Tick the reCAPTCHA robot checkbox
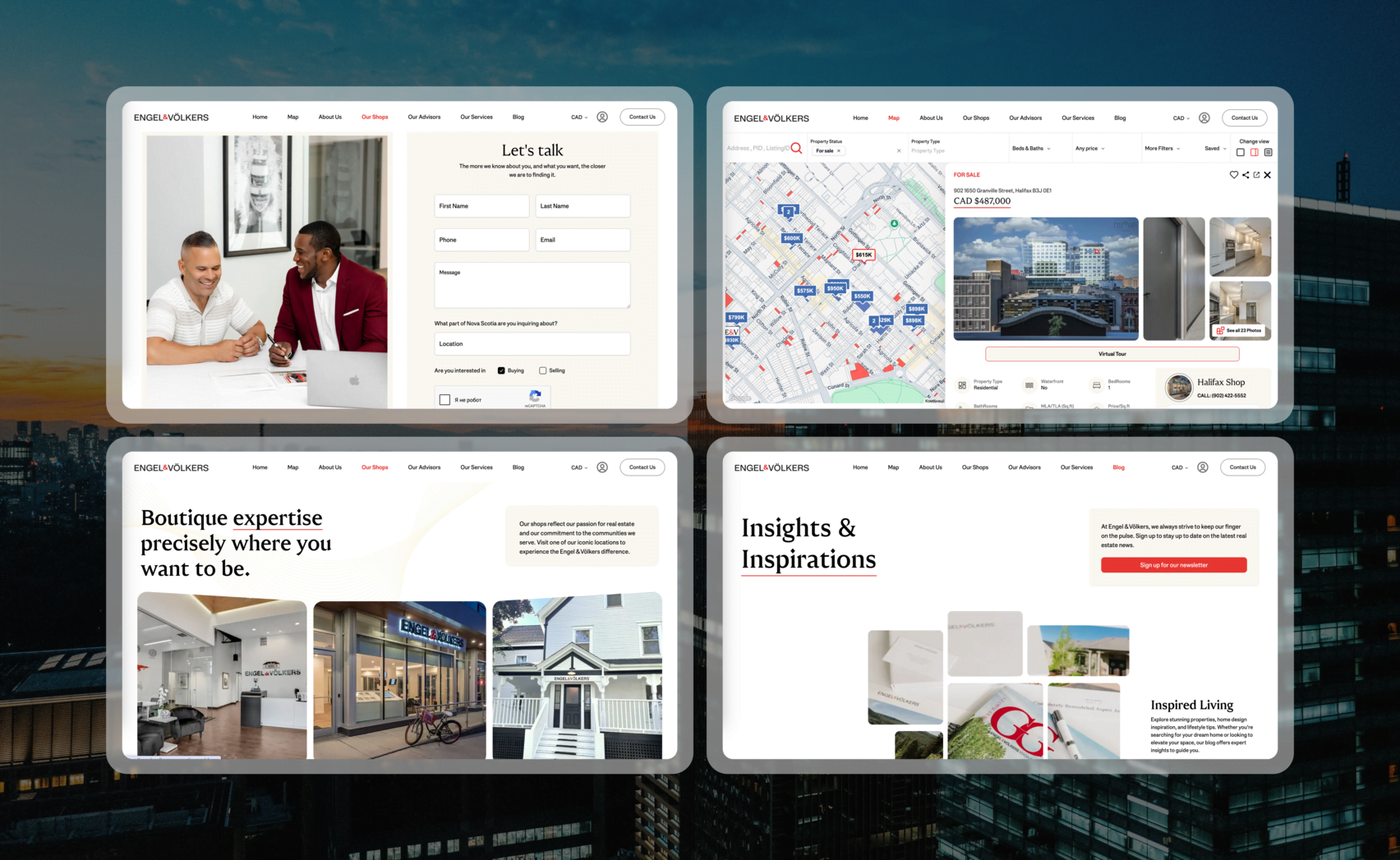 444,400
